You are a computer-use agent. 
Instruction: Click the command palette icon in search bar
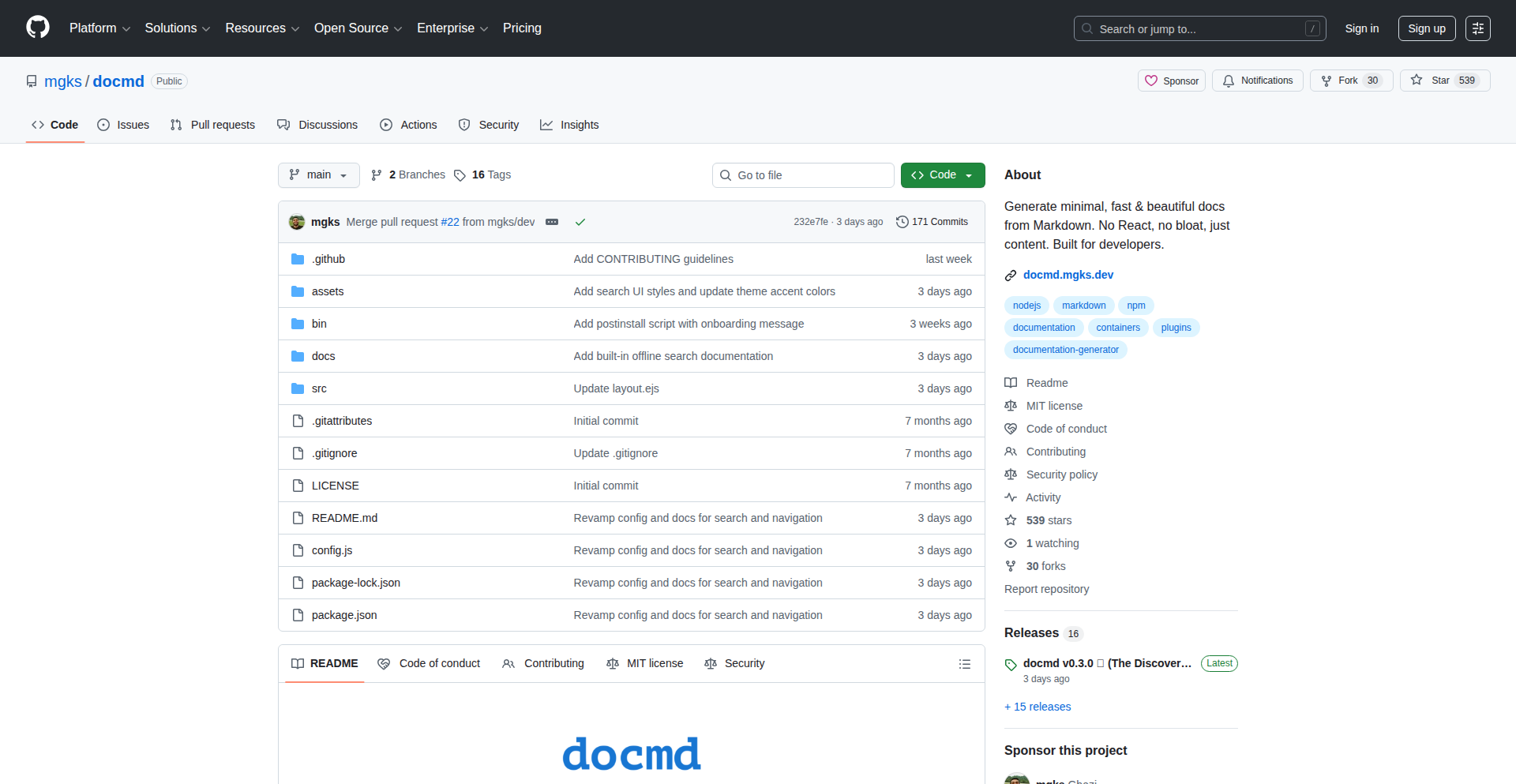point(1313,28)
